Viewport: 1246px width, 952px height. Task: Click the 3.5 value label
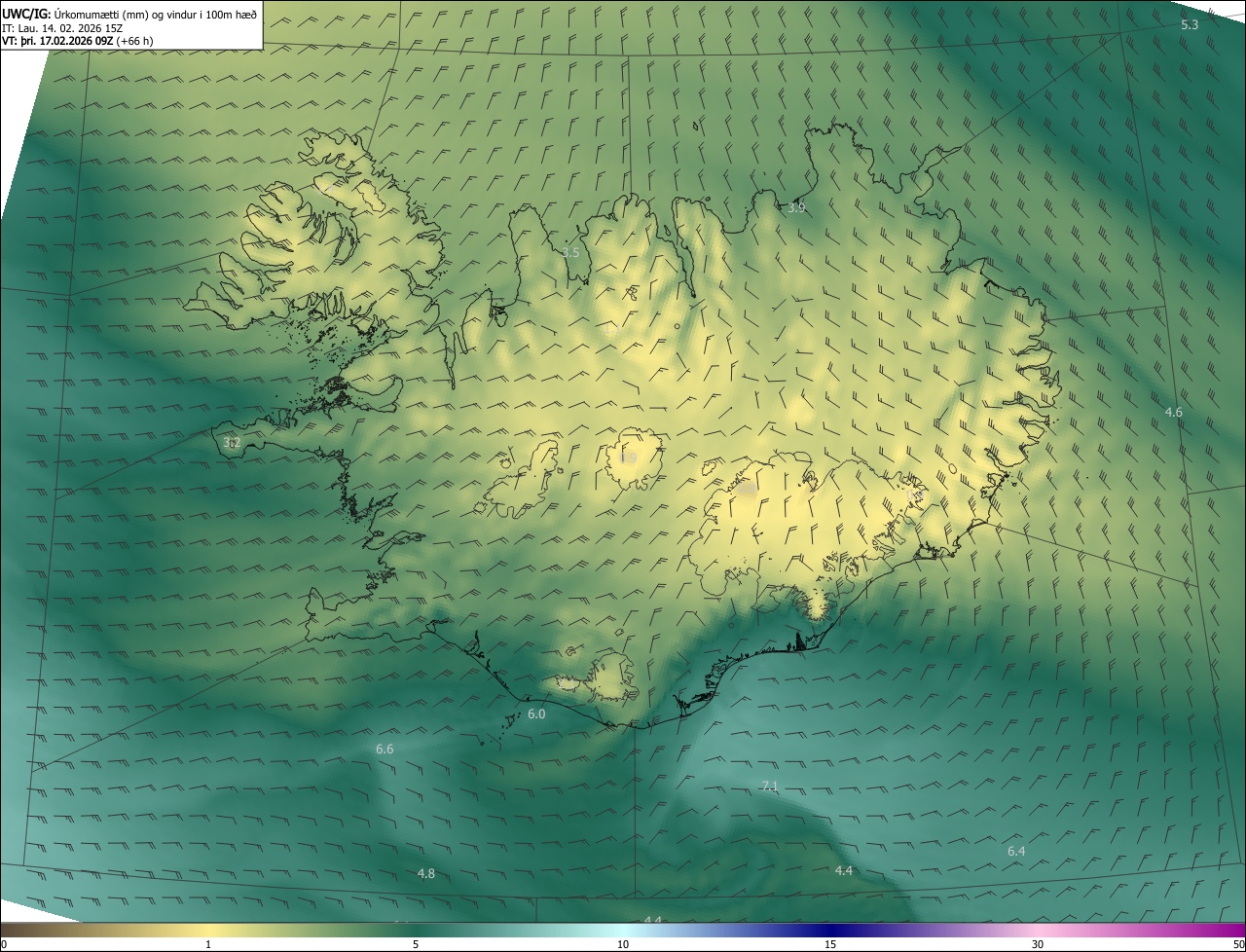tap(570, 252)
